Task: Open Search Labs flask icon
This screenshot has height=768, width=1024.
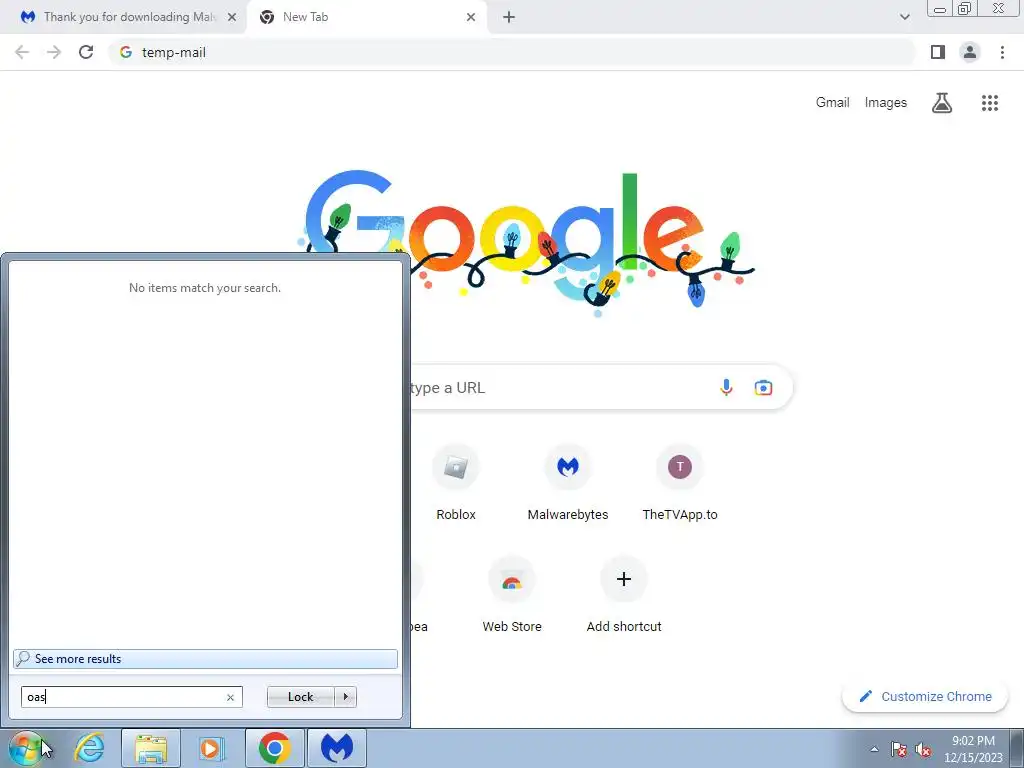Action: [942, 103]
